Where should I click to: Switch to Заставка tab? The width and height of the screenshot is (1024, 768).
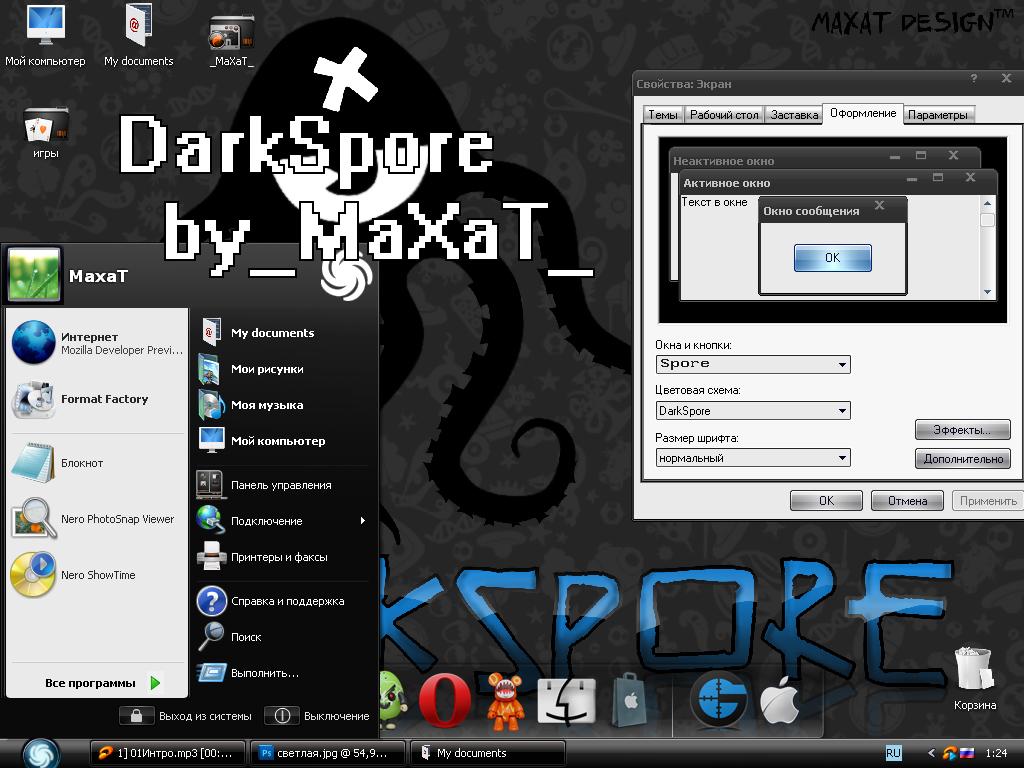pos(794,114)
